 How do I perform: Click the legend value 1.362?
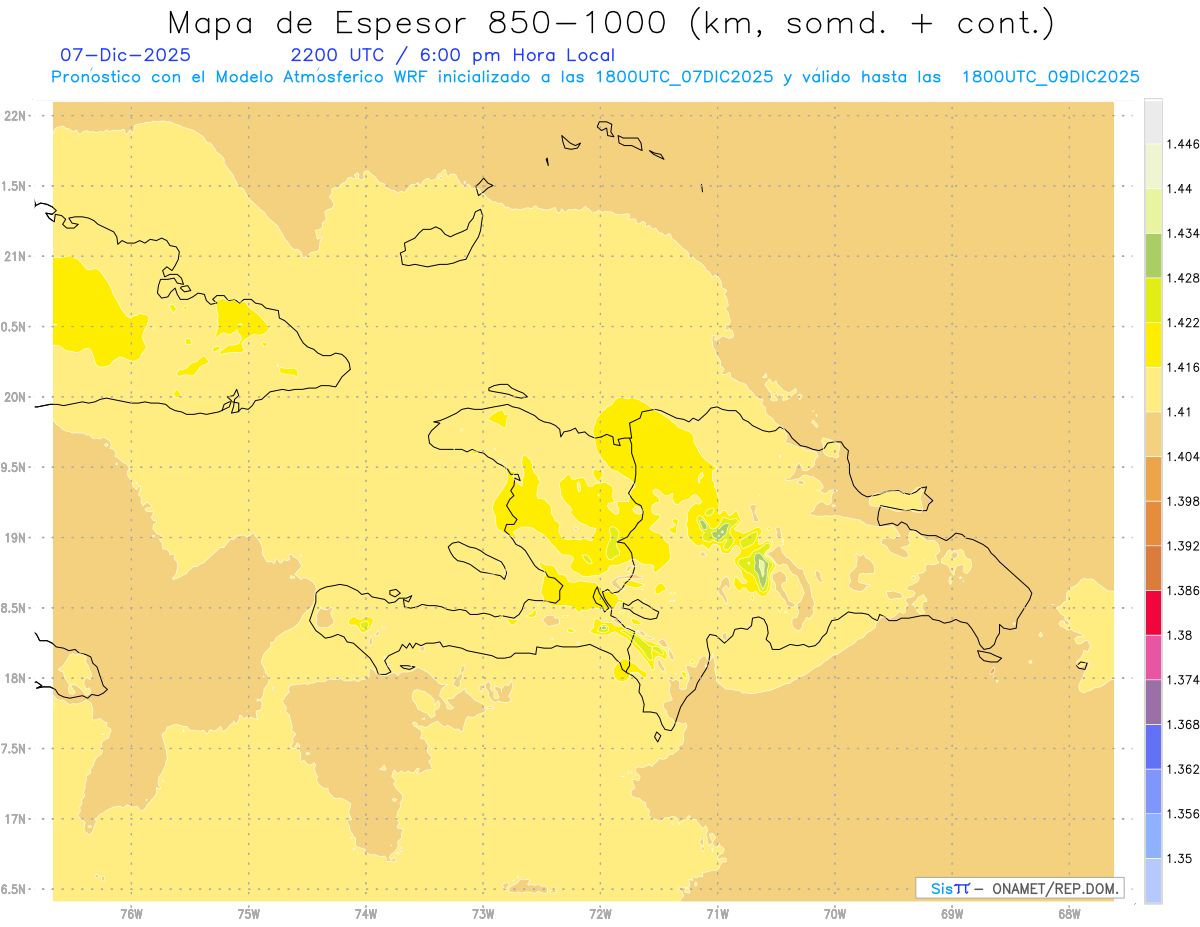click(1184, 769)
